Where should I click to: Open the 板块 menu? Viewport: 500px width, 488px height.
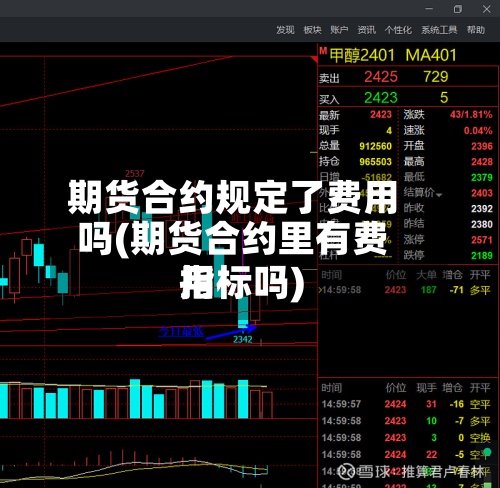[x=312, y=30]
